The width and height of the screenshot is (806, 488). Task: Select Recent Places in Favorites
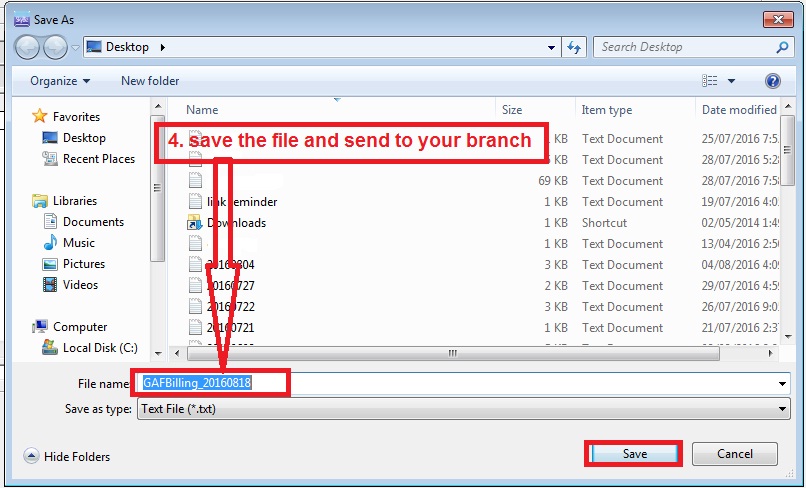98,159
